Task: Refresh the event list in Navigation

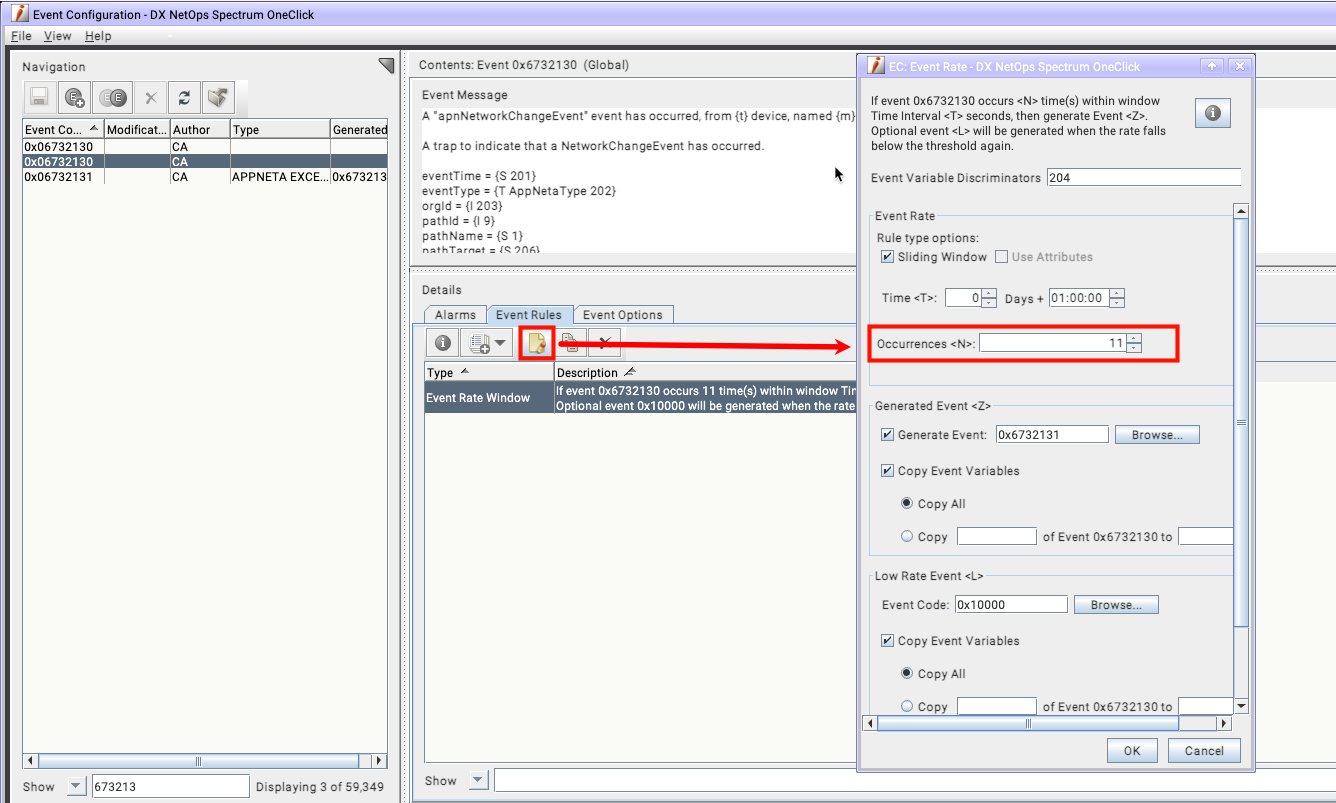Action: 184,97
